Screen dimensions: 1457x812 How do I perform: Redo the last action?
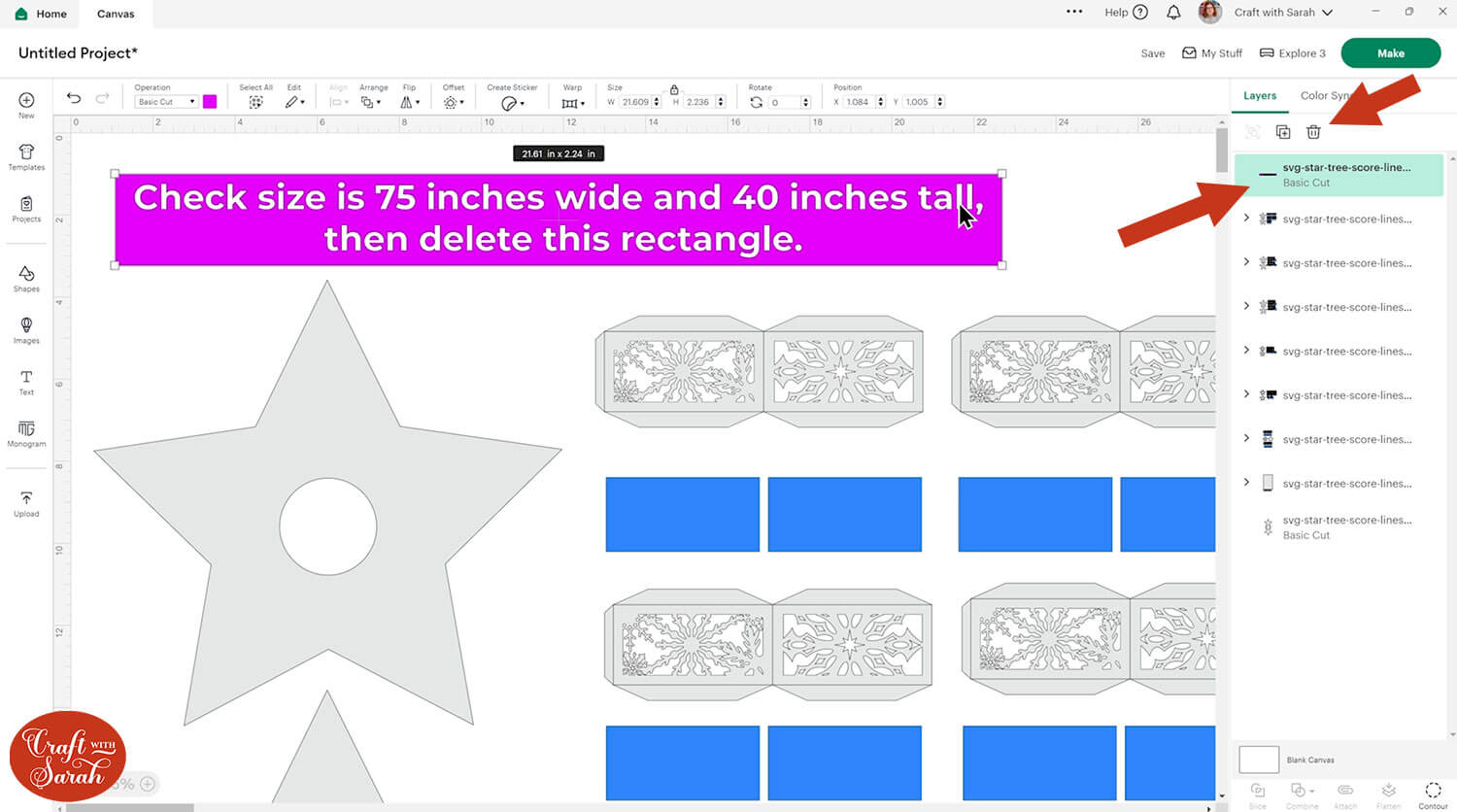click(x=102, y=98)
